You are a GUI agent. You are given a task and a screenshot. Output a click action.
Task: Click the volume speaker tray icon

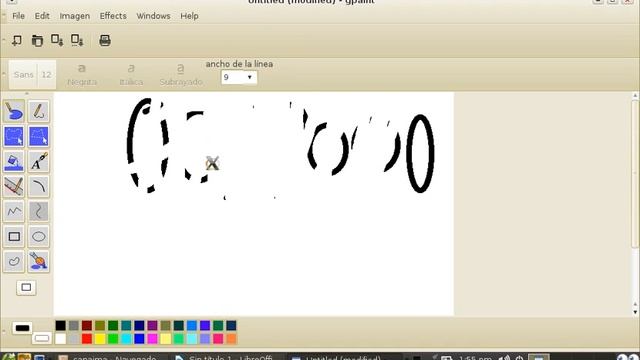[504, 357]
